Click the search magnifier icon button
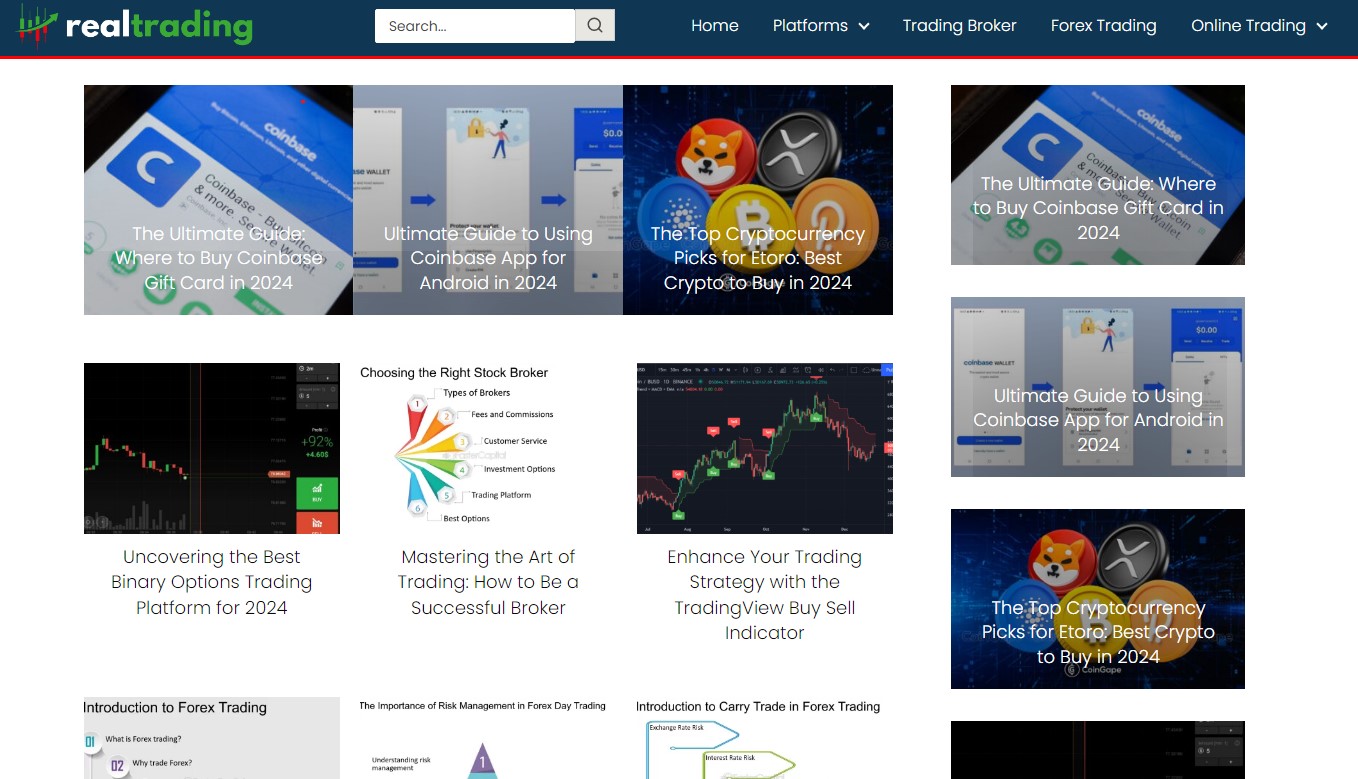Viewport: 1358px width, 779px height. 595,26
